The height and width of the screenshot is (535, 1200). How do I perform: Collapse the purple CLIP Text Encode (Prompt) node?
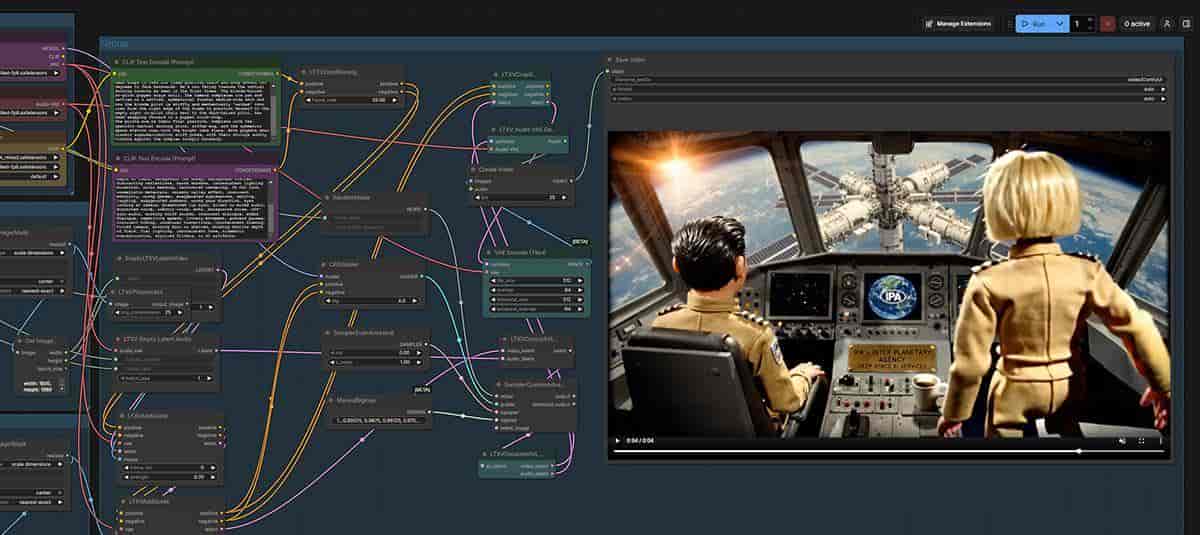point(117,158)
